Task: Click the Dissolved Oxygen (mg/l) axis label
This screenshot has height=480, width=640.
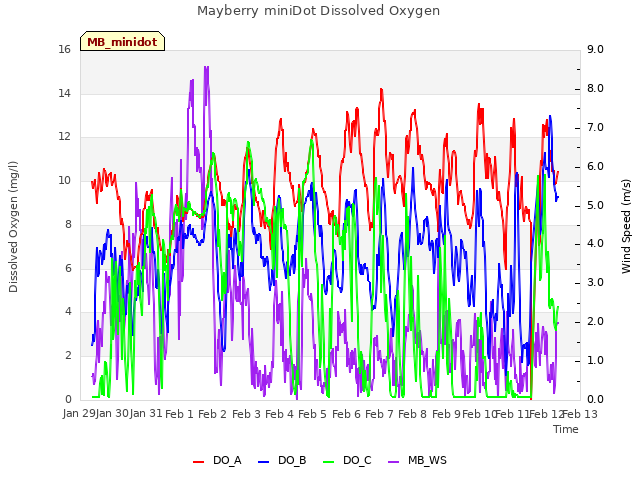Action: pyautogui.click(x=13, y=227)
